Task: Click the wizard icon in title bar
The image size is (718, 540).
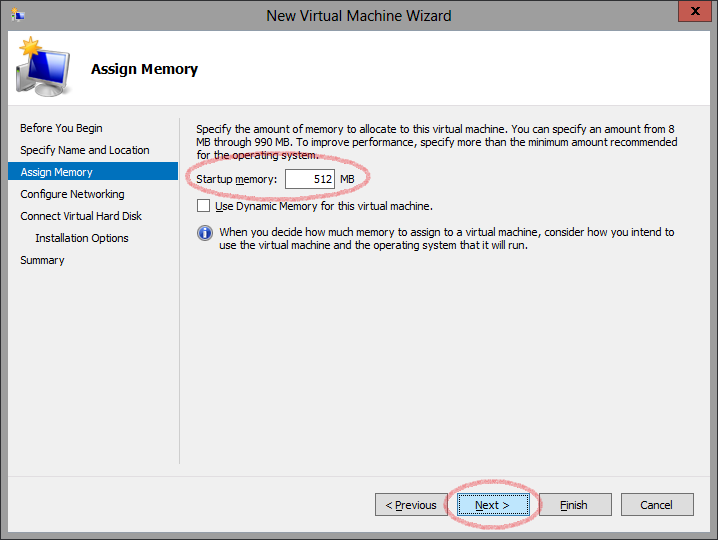Action: point(18,15)
